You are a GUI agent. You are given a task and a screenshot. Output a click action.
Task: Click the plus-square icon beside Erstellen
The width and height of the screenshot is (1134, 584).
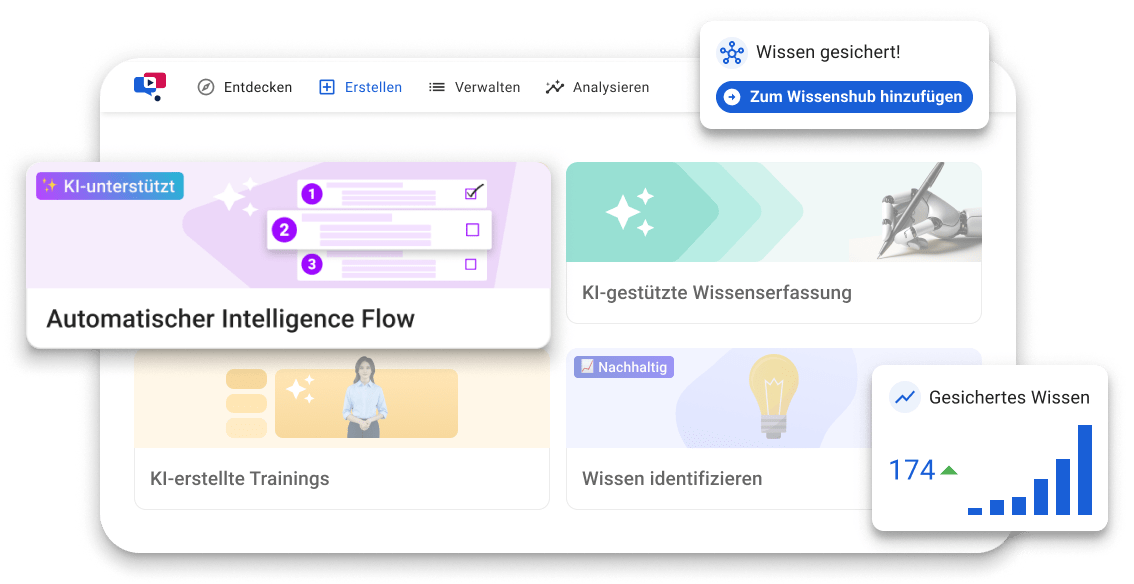point(327,87)
